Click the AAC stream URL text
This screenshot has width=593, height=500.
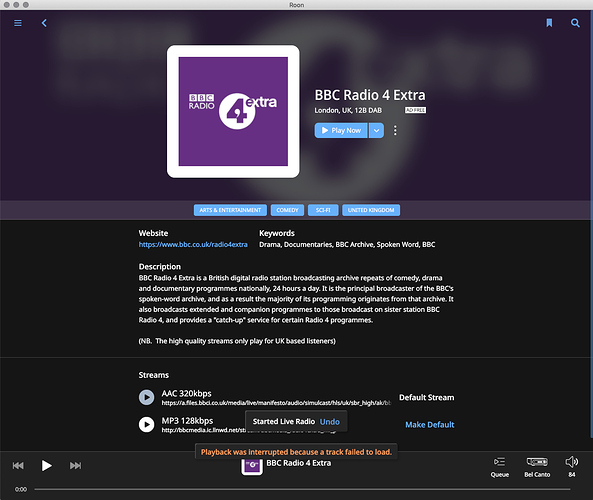pyautogui.click(x=276, y=403)
